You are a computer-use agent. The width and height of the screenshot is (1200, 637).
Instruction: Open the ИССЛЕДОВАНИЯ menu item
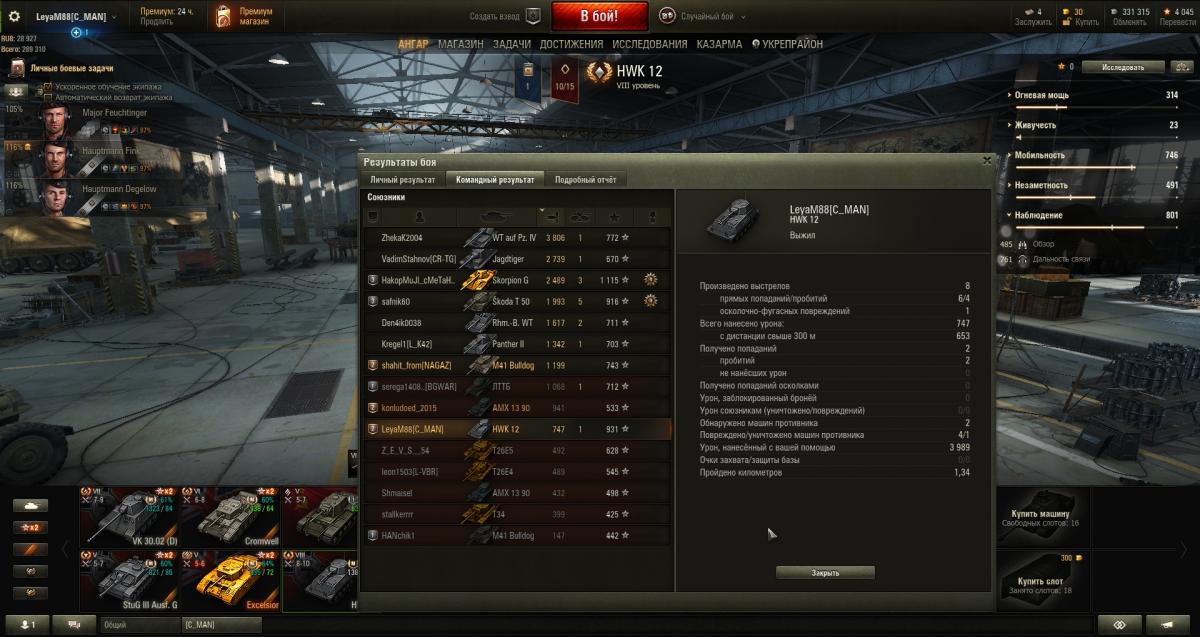pyautogui.click(x=649, y=45)
